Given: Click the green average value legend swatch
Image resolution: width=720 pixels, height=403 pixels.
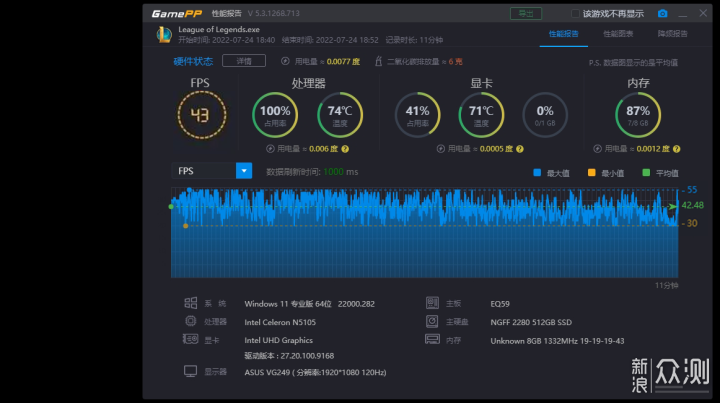Looking at the screenshot, I should 646,173.
